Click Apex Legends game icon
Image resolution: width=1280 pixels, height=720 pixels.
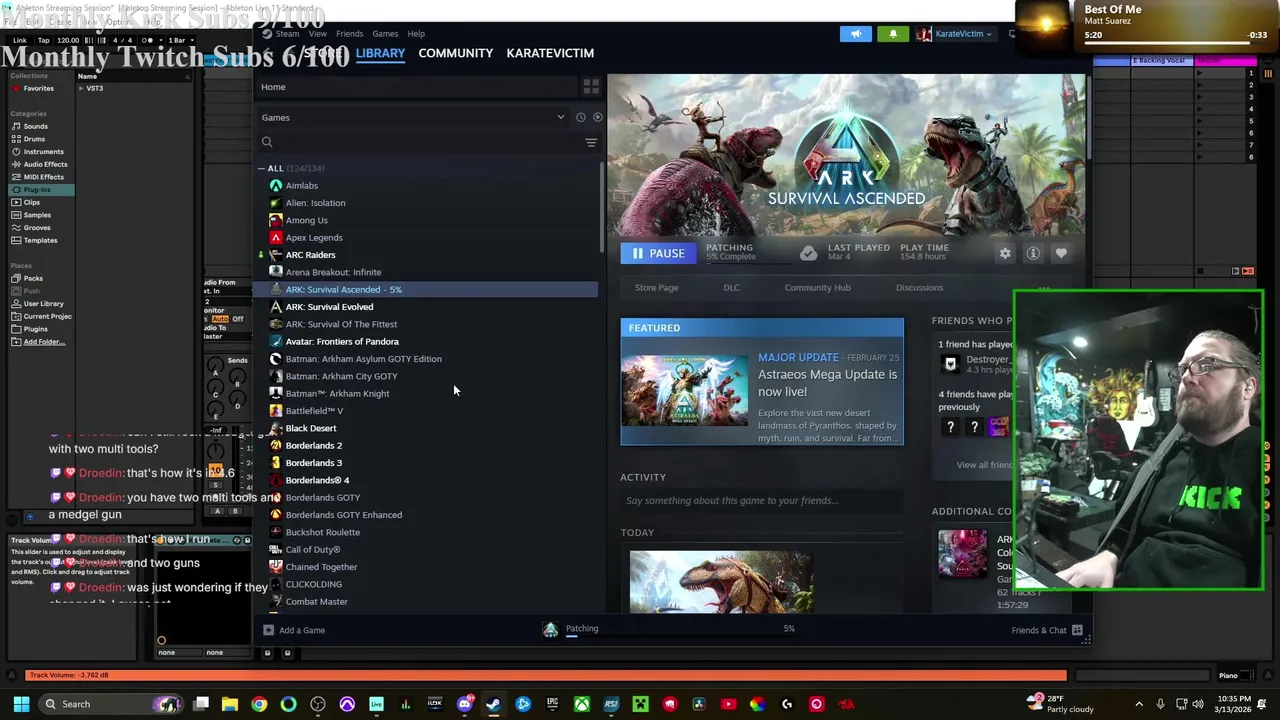coord(275,237)
